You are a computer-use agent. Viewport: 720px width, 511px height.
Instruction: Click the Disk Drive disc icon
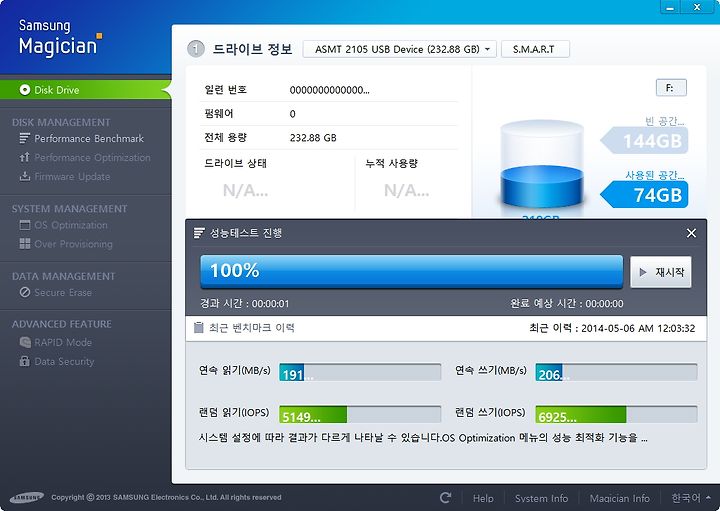click(25, 90)
